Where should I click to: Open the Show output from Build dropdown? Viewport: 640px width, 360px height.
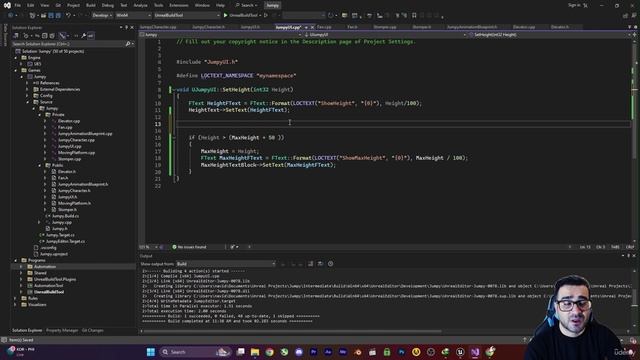click(226, 264)
